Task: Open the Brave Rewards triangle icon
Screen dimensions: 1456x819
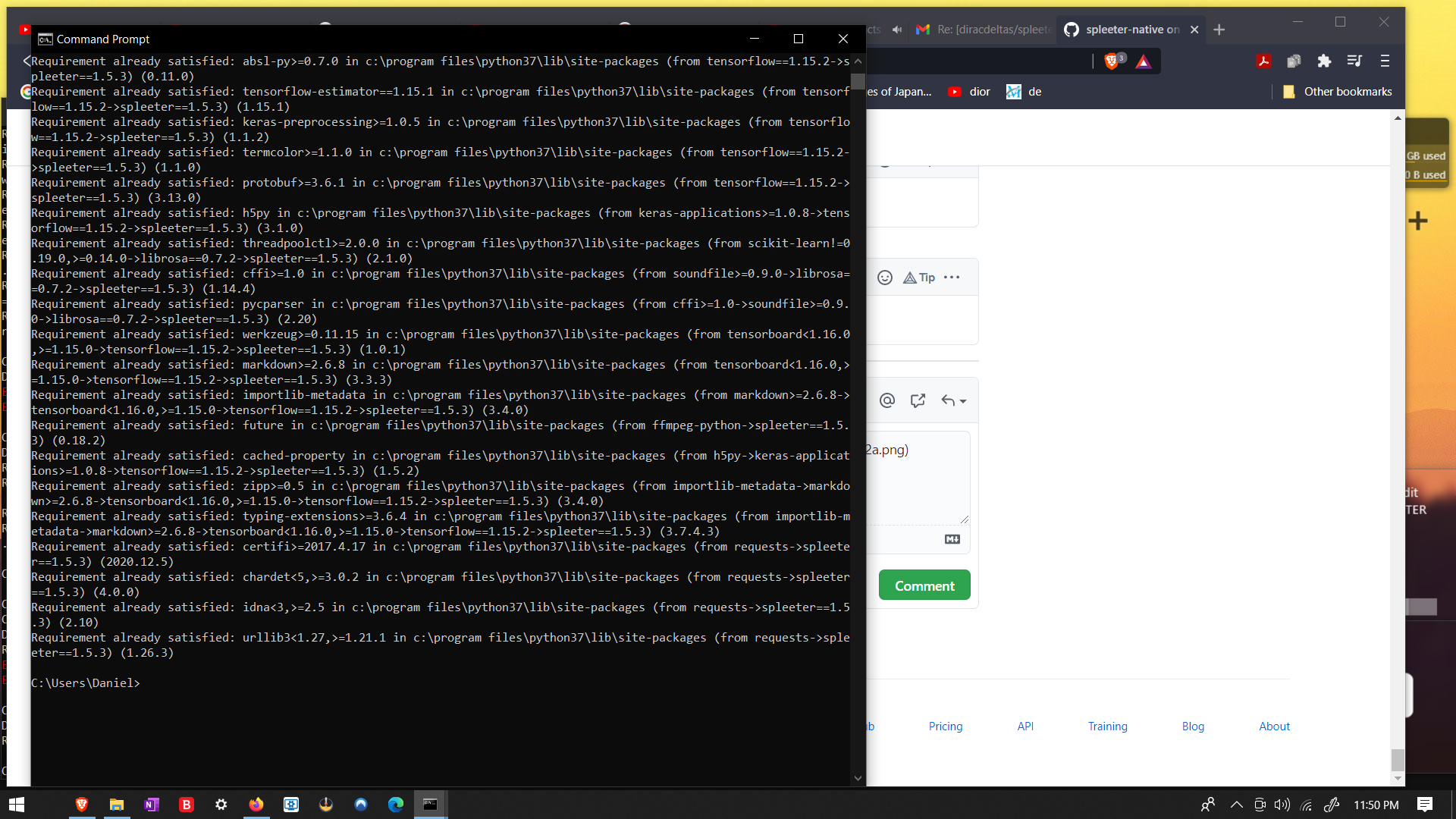Action: point(1143,61)
